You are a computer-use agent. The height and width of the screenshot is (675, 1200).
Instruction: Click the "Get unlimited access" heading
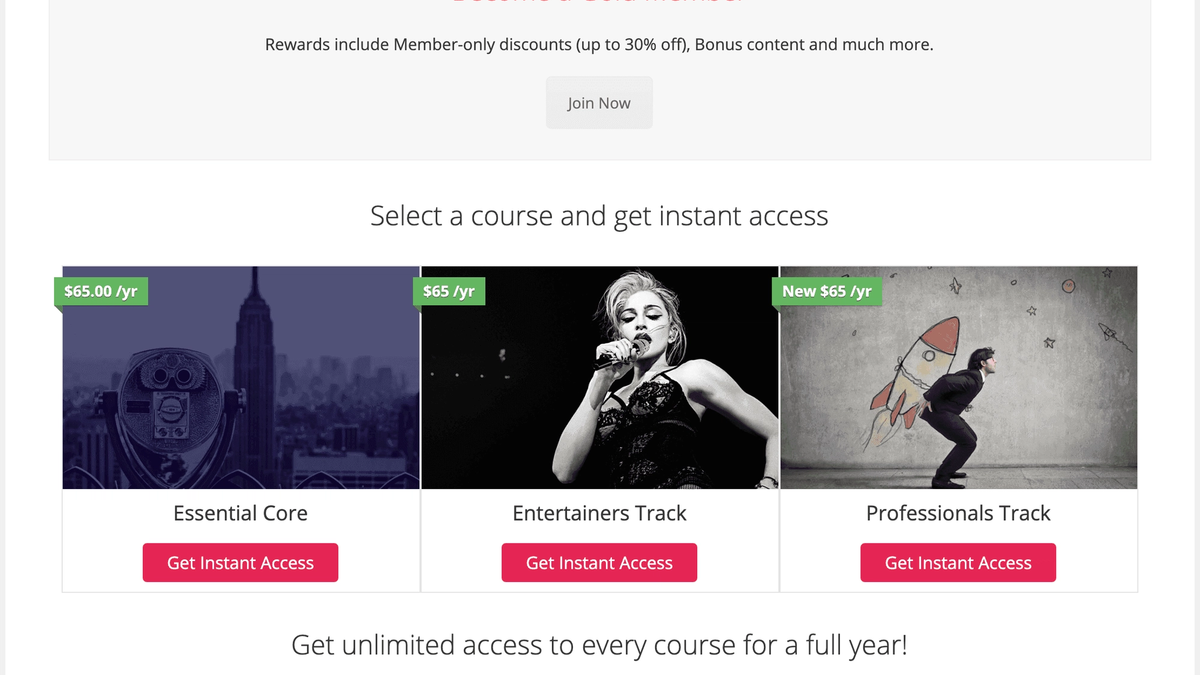[x=599, y=645]
